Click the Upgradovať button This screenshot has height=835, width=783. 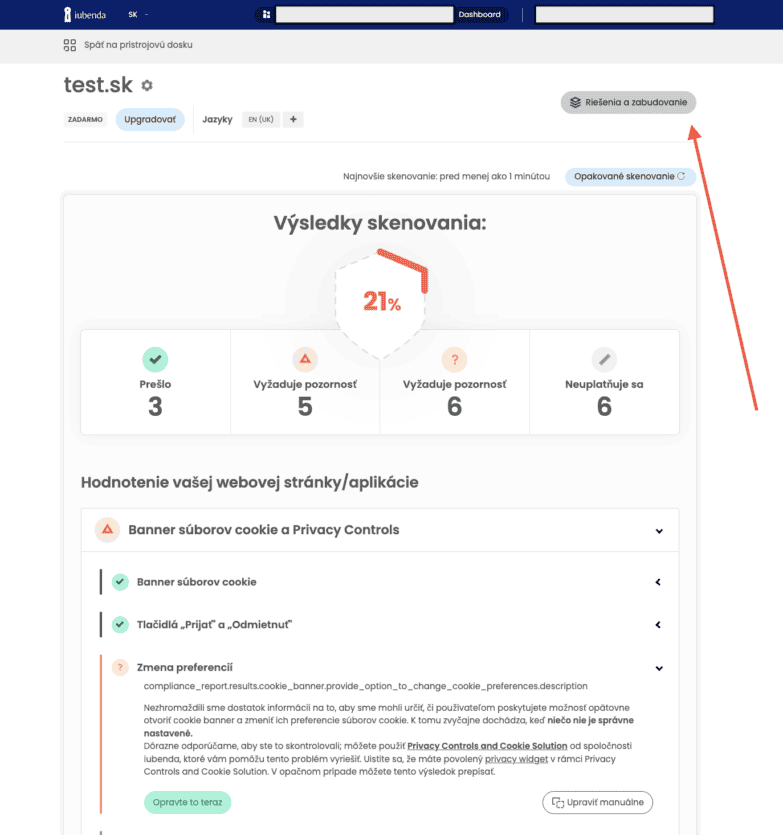(149, 120)
